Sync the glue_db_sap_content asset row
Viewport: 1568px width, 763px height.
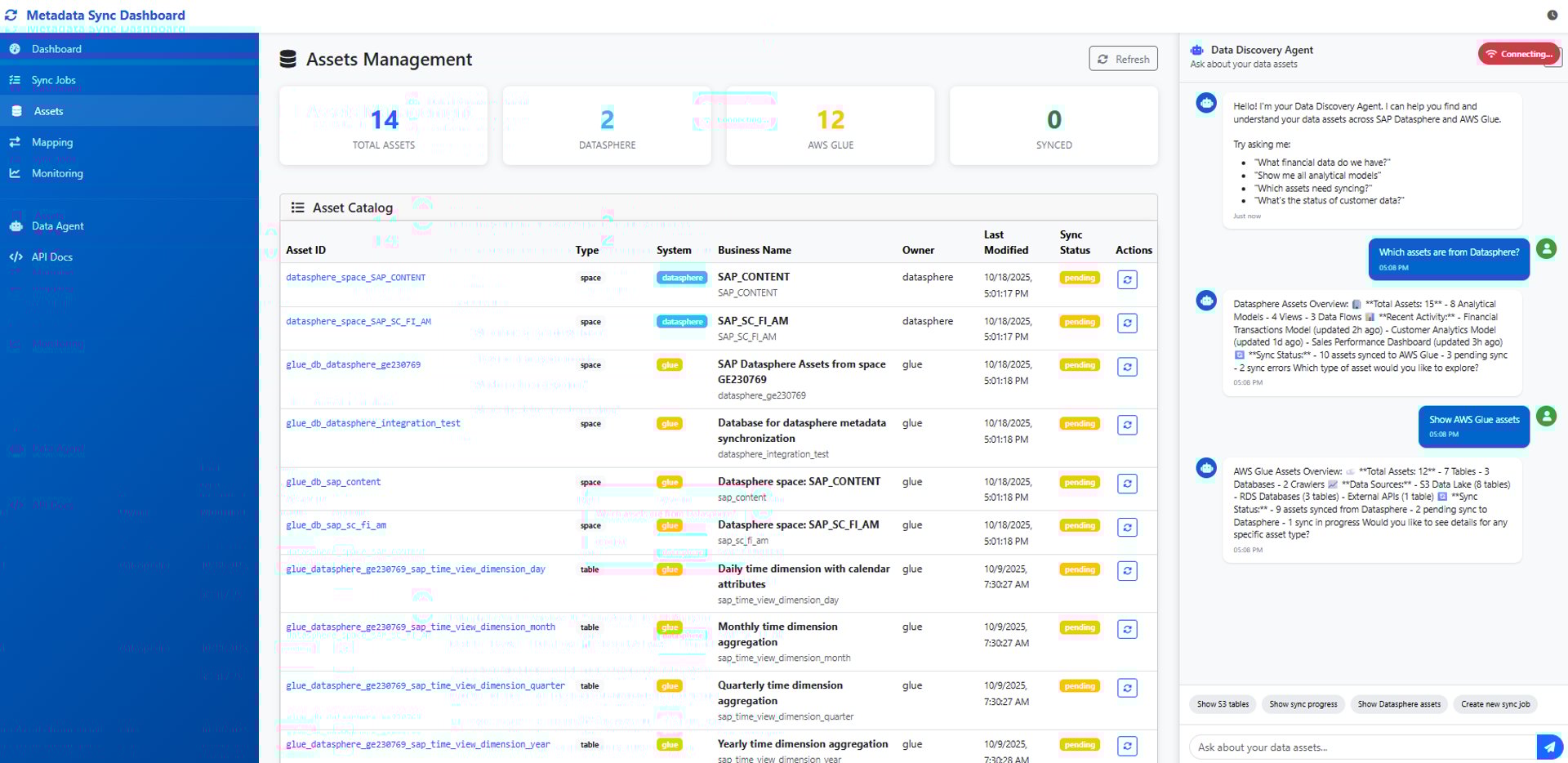point(1127,484)
